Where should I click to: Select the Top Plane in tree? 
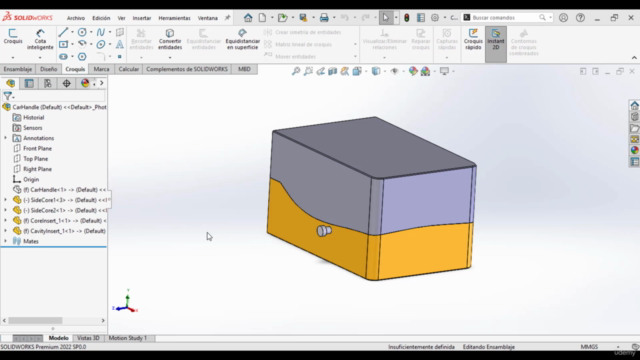(36, 159)
